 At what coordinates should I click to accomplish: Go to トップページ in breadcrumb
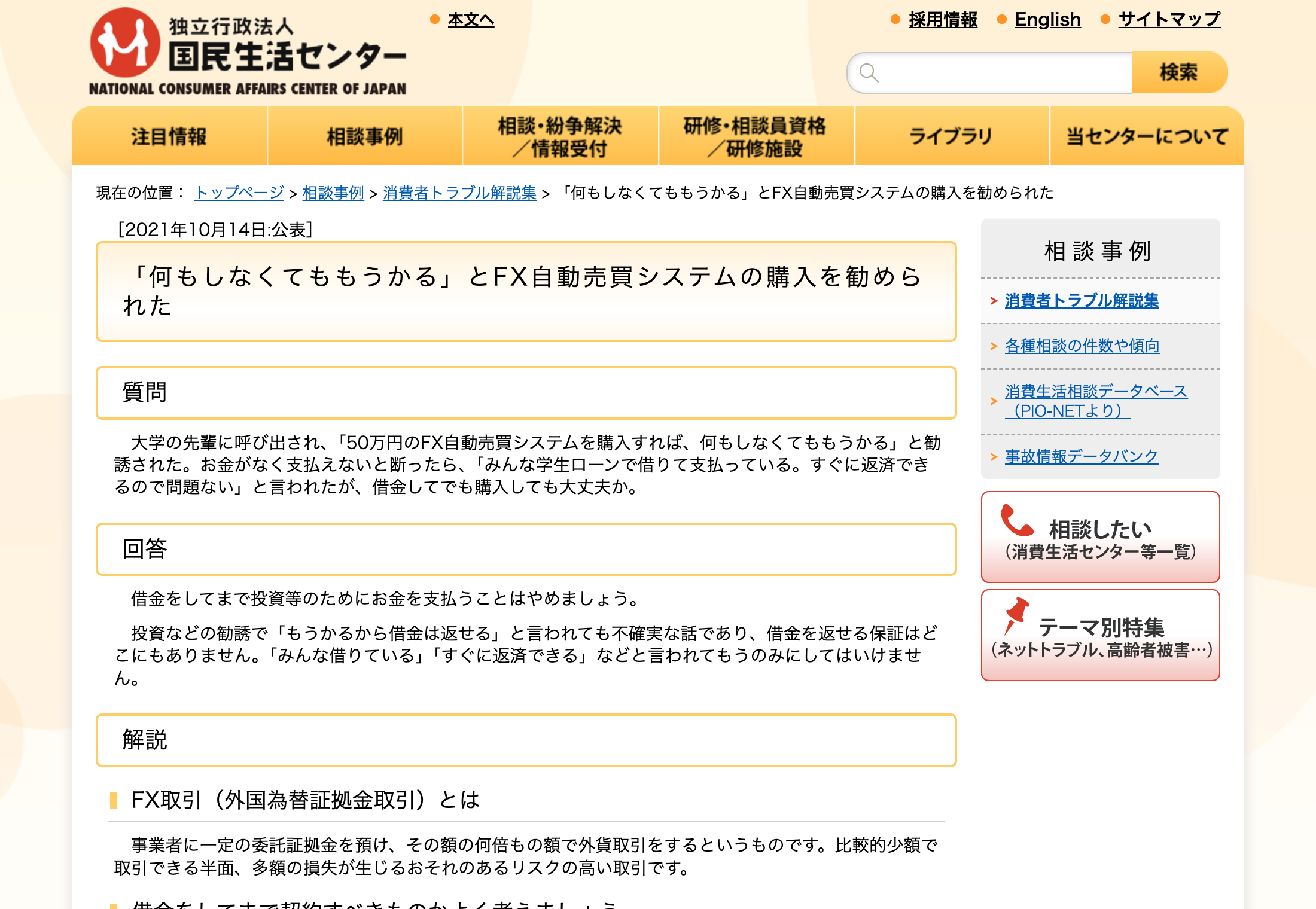point(239,193)
